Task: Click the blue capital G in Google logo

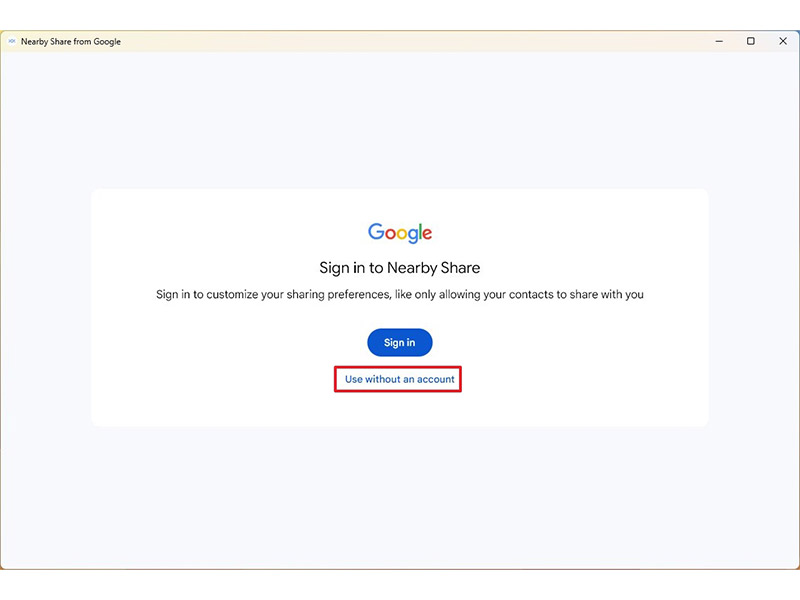Action: pos(376,231)
